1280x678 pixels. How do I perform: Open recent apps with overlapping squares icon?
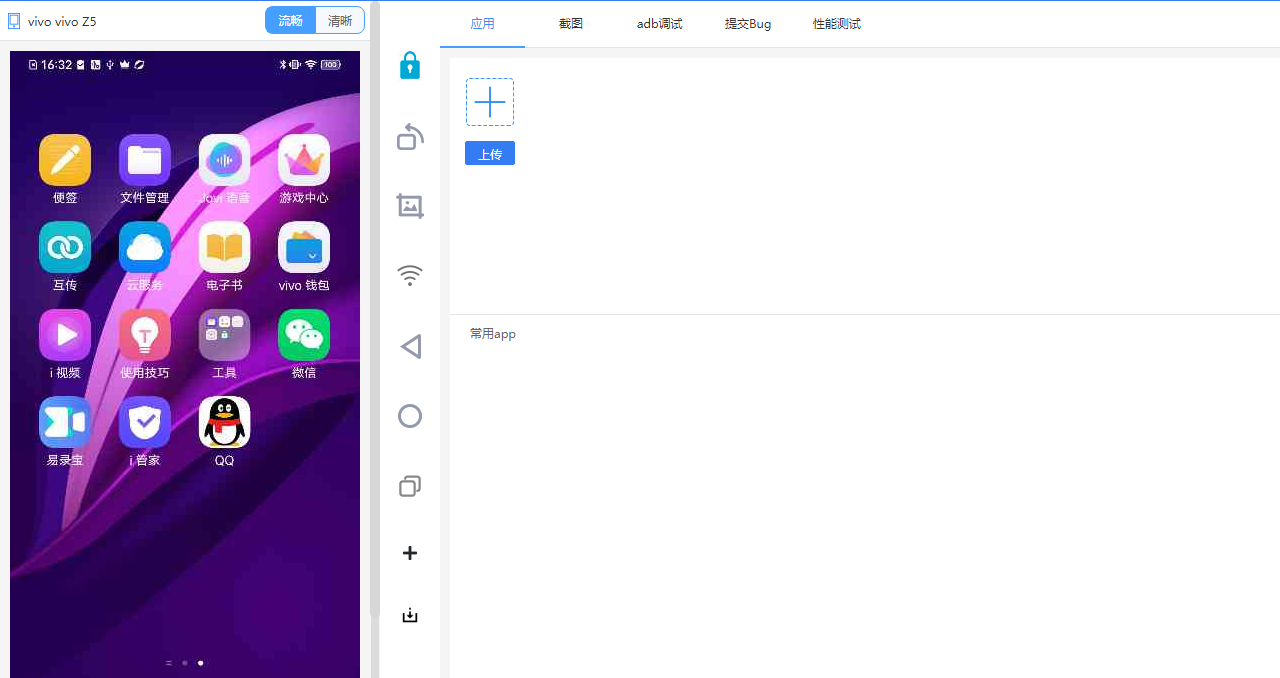pos(410,486)
